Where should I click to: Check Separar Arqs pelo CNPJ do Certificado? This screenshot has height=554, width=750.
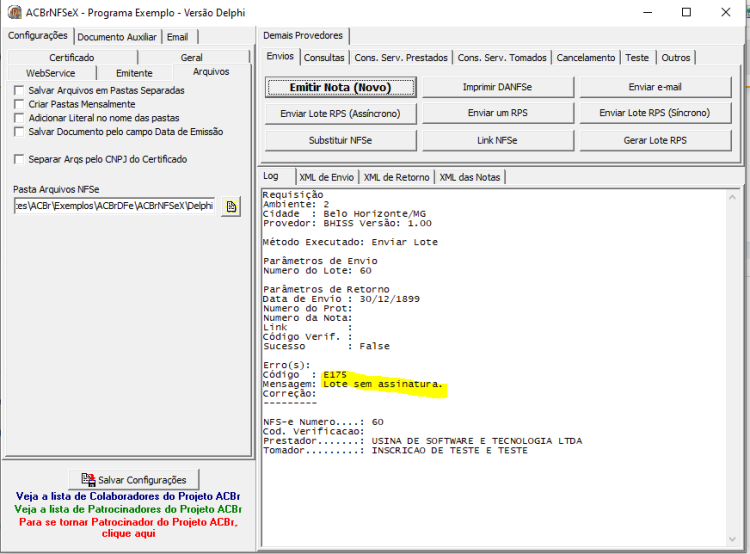click(x=19, y=159)
